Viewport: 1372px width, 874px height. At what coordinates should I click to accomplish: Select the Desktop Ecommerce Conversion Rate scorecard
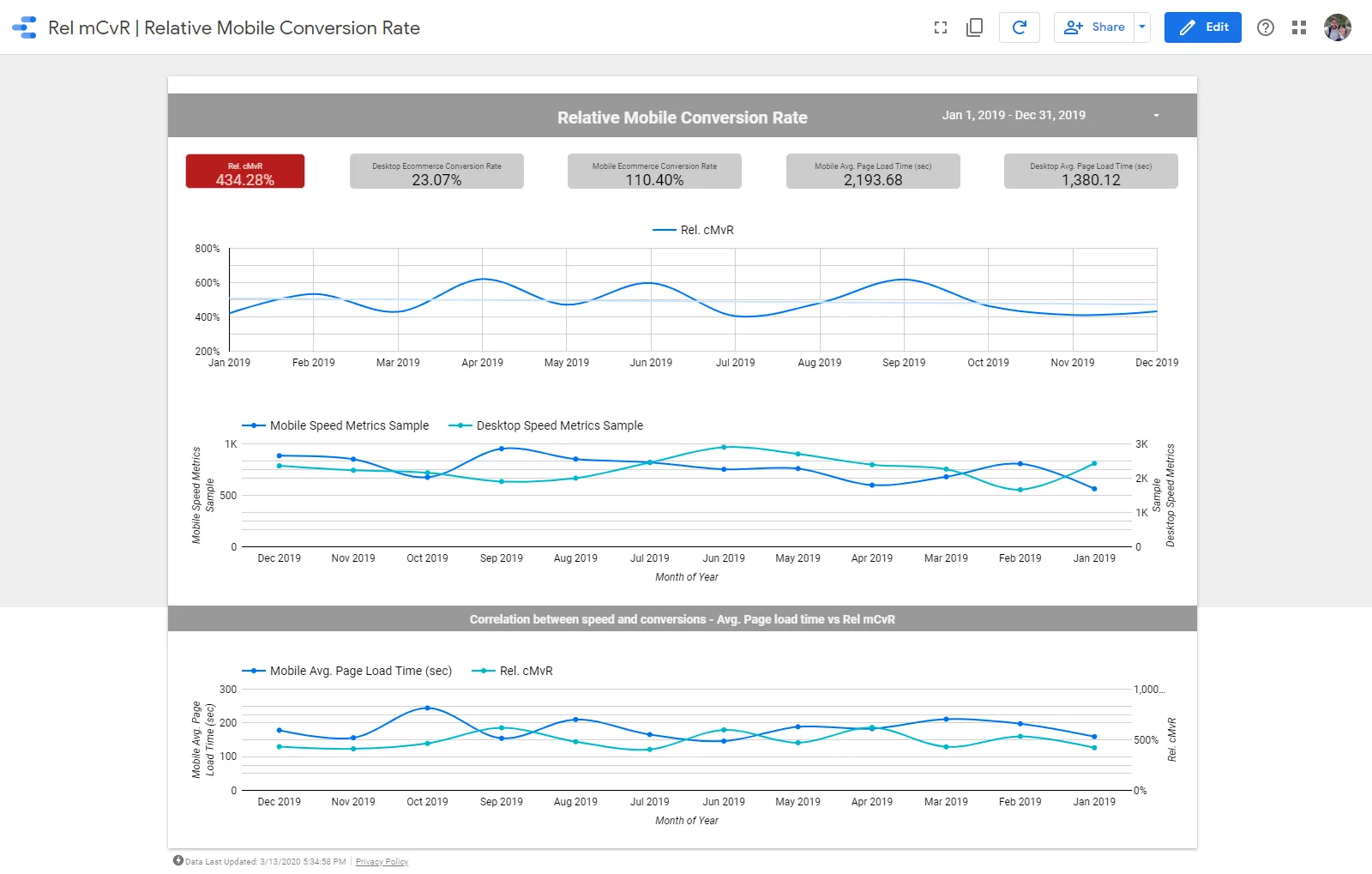point(436,171)
